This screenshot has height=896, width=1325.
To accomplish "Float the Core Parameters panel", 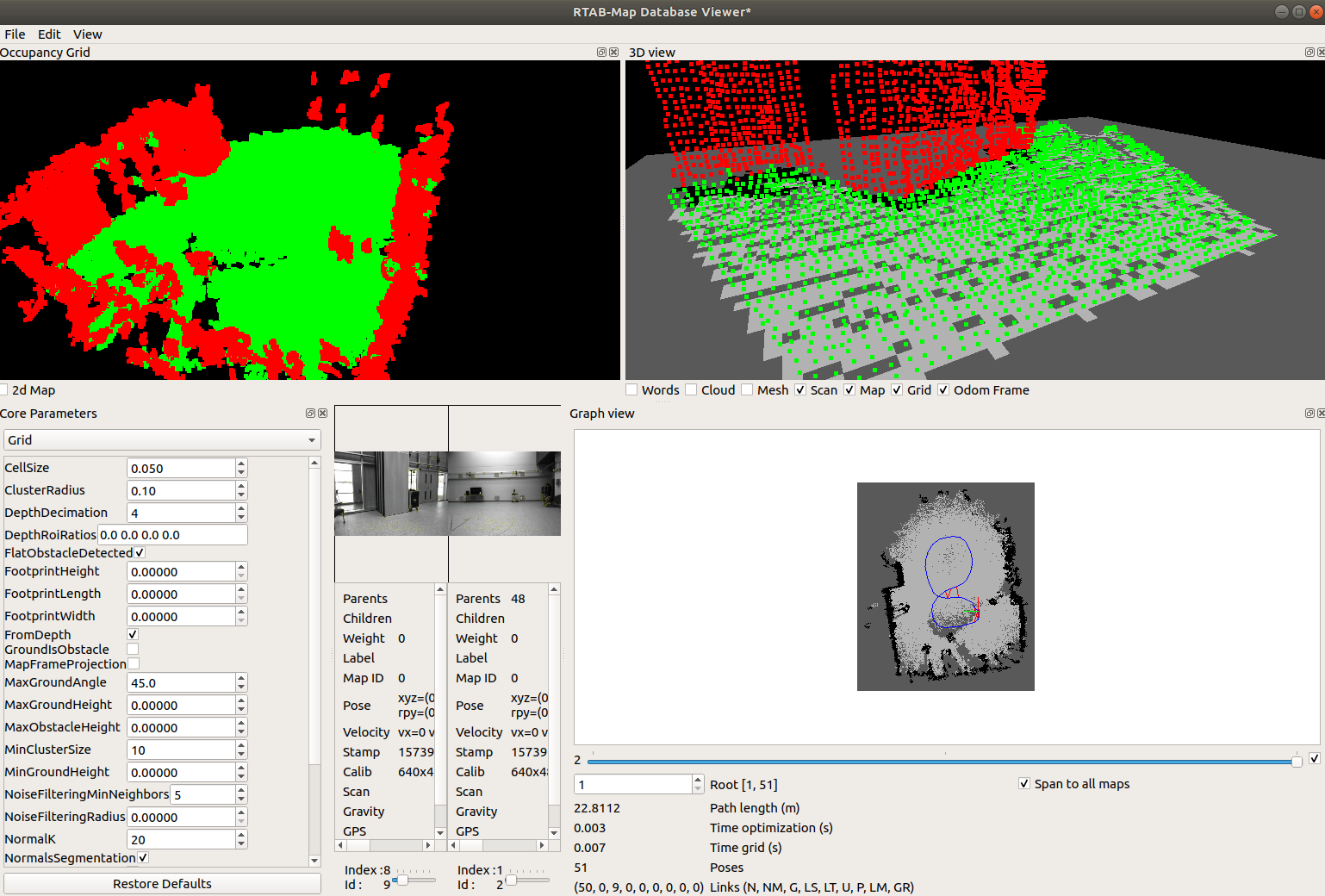I will coord(310,414).
